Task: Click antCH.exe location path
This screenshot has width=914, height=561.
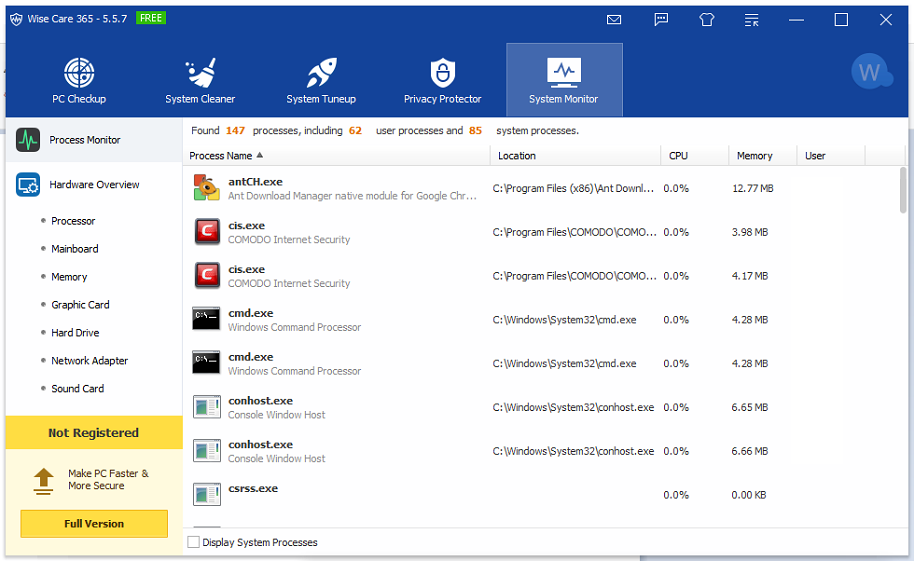Action: [573, 188]
